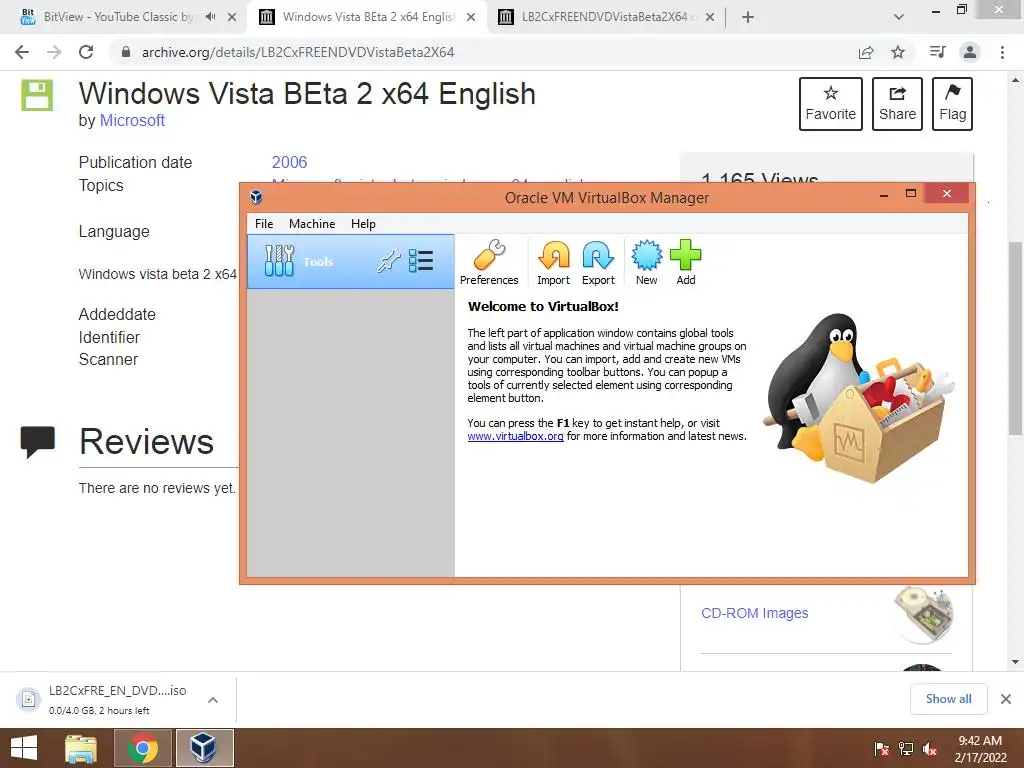Click the Chrome taskbar icon
Image resolution: width=1024 pixels, height=768 pixels.
pyautogui.click(x=143, y=748)
